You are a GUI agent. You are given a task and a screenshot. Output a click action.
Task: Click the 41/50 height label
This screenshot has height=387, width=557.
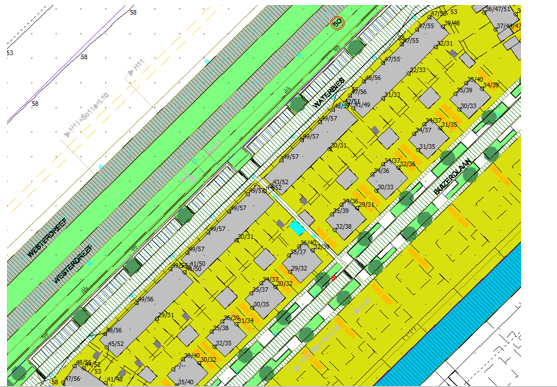(x=198, y=264)
